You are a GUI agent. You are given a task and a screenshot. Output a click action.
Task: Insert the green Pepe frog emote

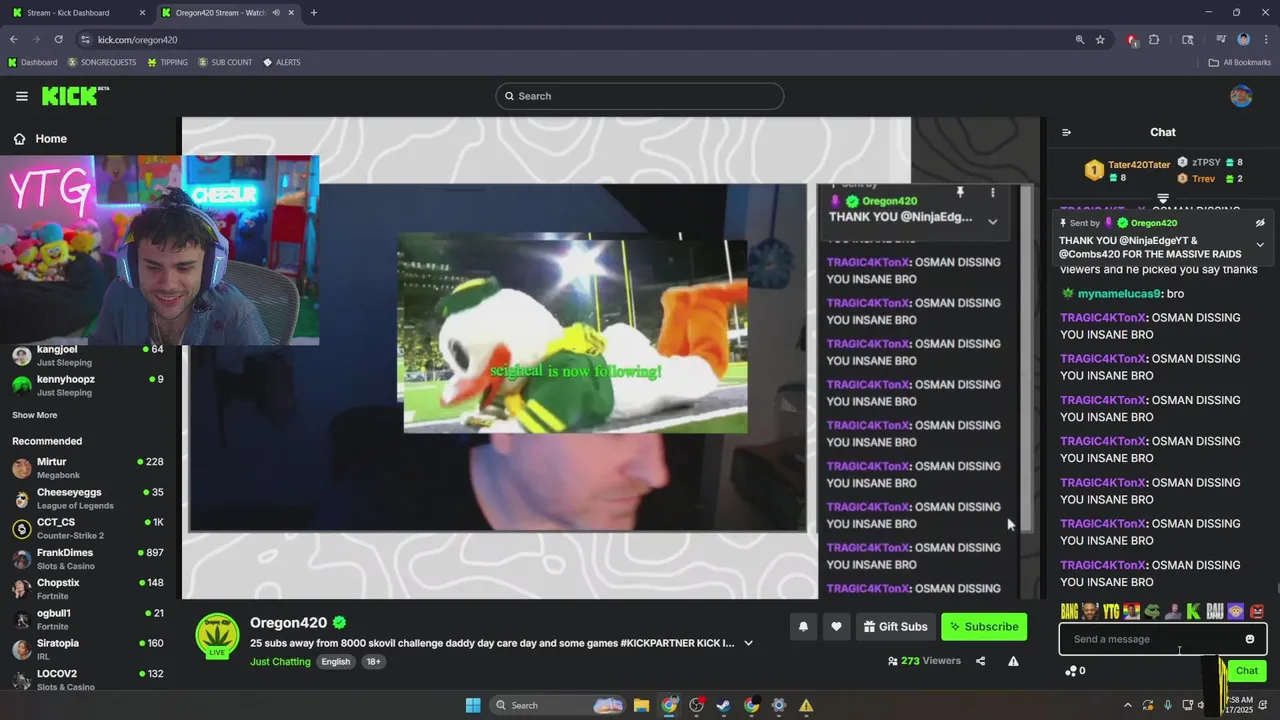coord(1152,611)
